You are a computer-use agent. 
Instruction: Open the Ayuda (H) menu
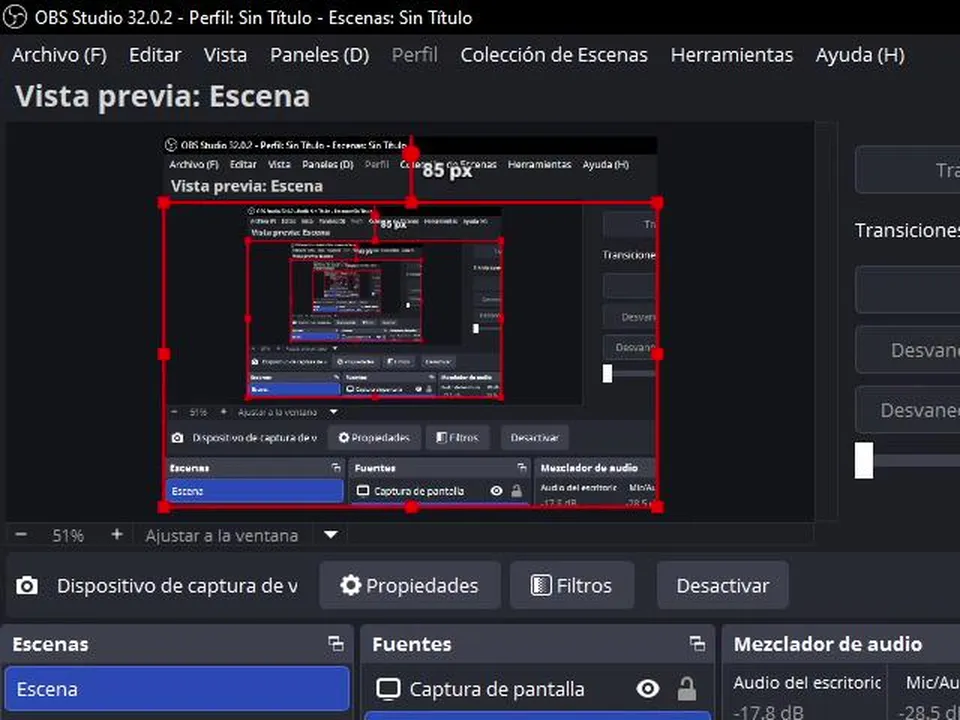point(860,55)
